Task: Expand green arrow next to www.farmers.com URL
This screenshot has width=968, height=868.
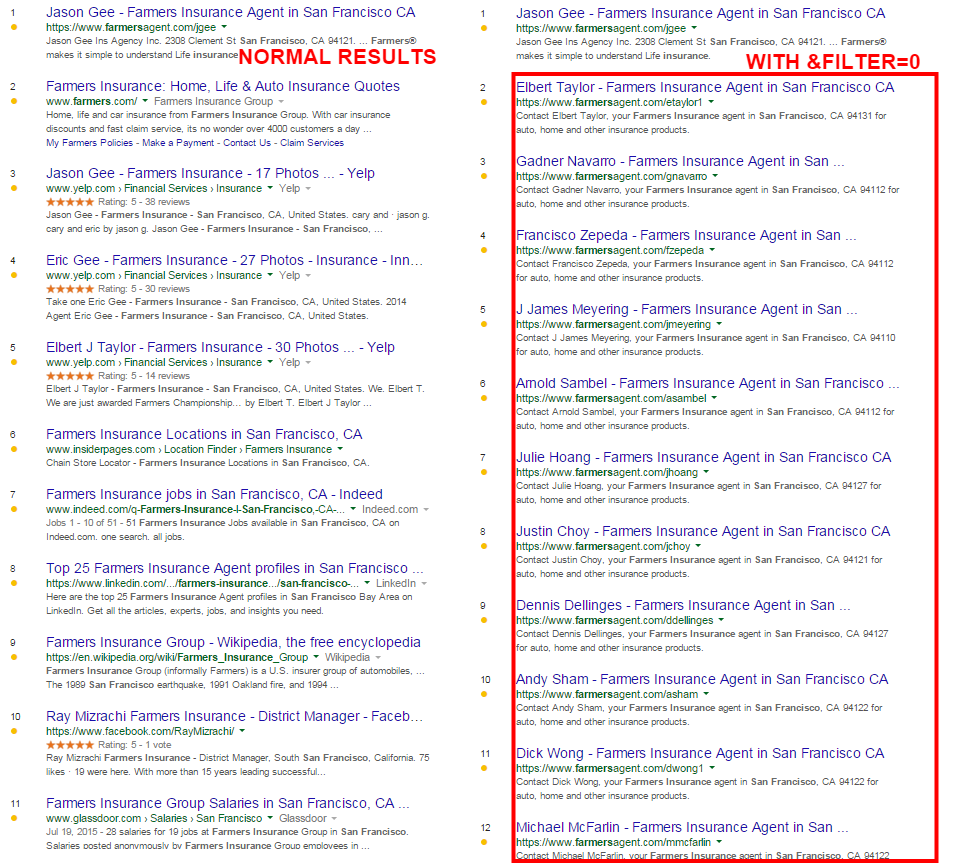Action: [146, 102]
